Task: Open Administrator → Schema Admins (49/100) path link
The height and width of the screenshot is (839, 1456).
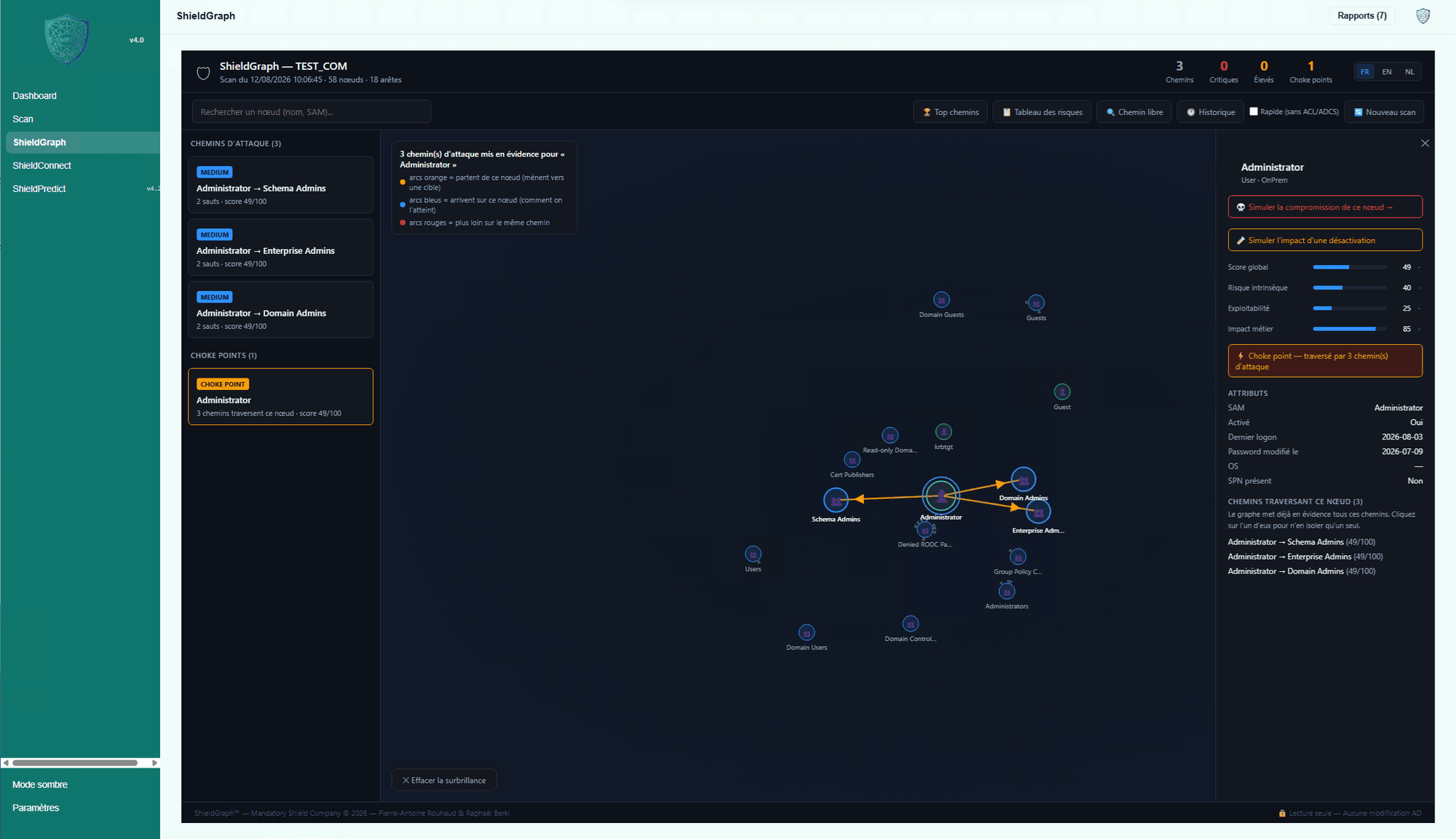Action: (x=1301, y=542)
